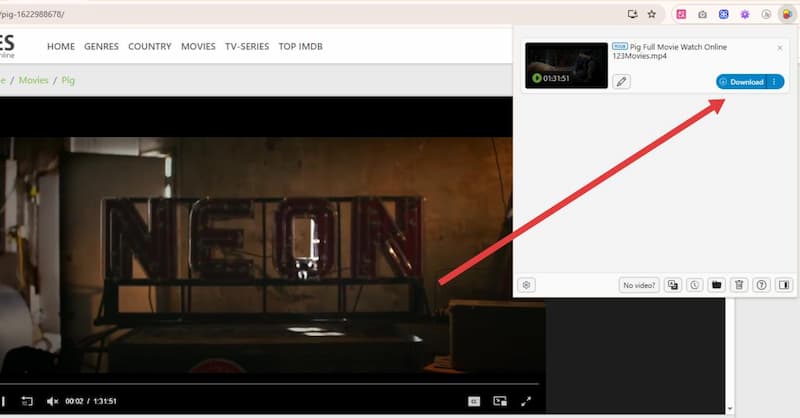Screen dimensions: 800x418
Task: Open the pink extension in the browser toolbar
Action: pyautogui.click(x=681, y=14)
